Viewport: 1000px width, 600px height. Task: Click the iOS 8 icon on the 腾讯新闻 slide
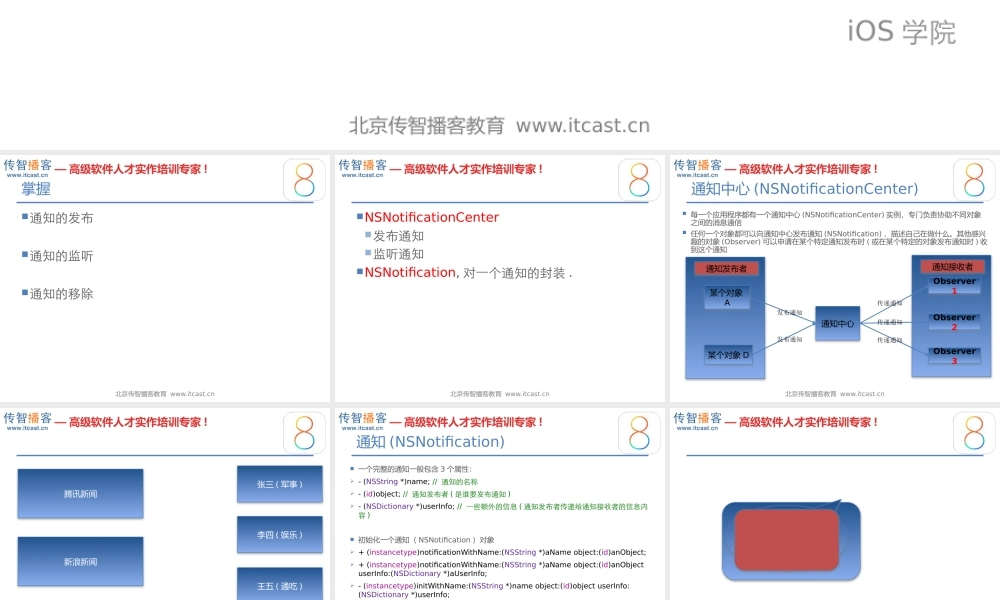(305, 433)
